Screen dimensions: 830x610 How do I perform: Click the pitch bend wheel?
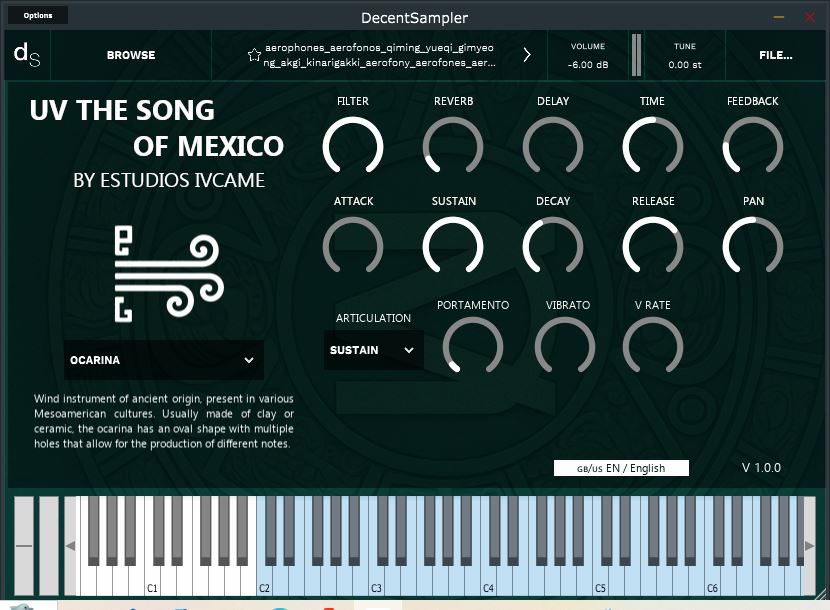click(x=24, y=545)
